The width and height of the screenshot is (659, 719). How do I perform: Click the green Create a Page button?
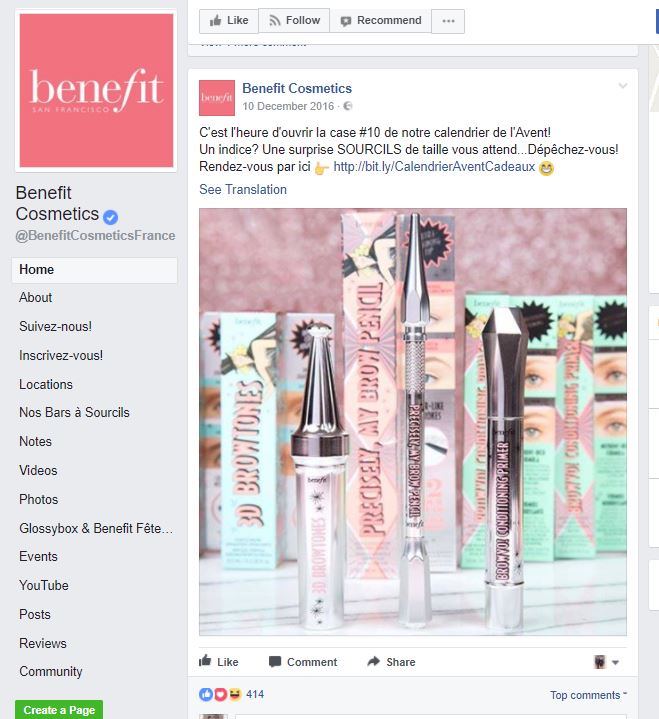(59, 710)
